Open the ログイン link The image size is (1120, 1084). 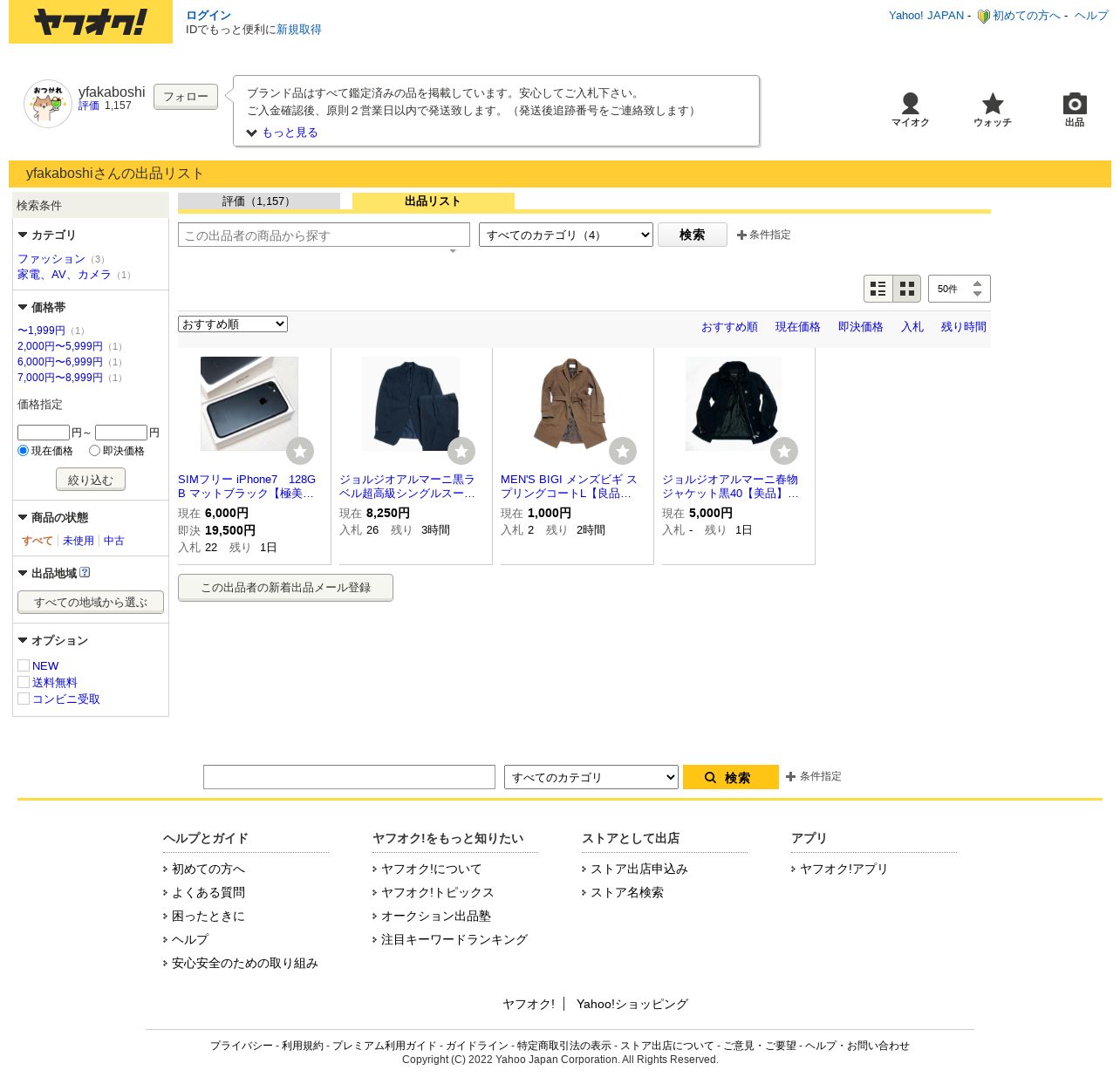(208, 16)
